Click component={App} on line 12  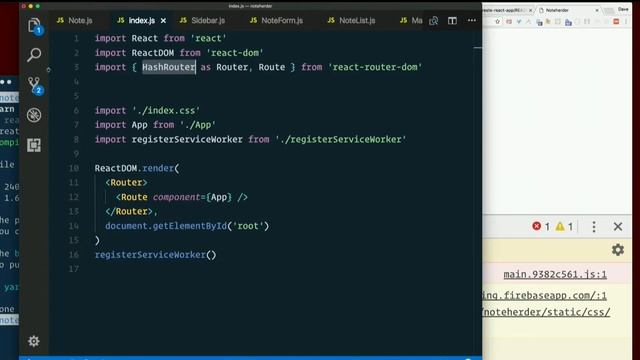coord(193,197)
